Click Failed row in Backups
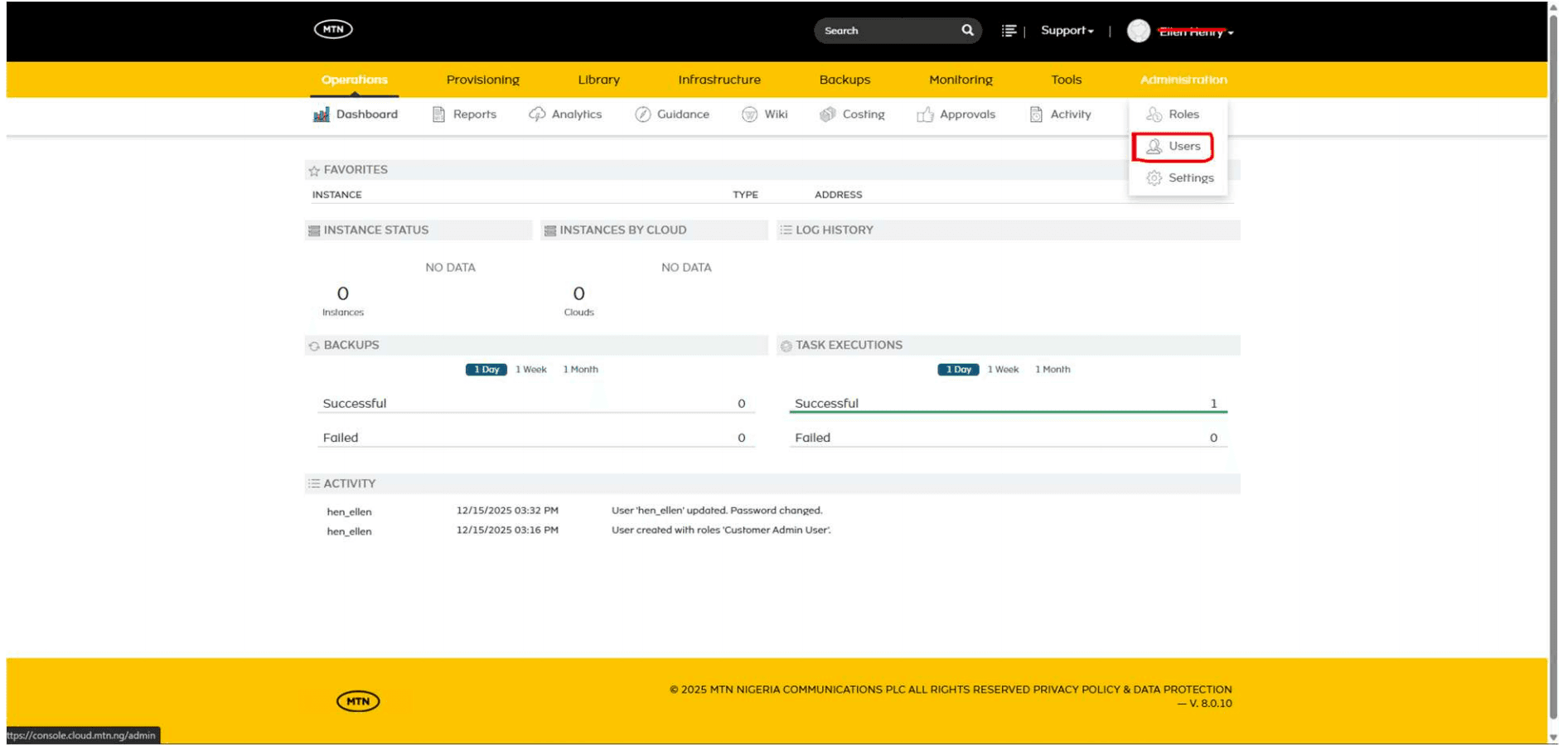The height and width of the screenshot is (751, 1568). pos(535,438)
